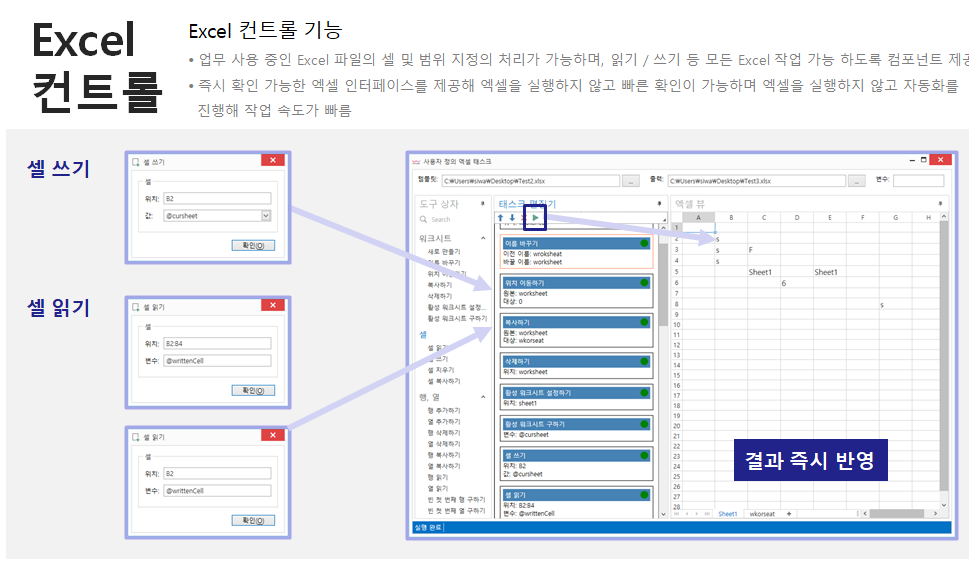Click the green dot on the 셀 쓰기 task
The image size is (969, 569).
click(645, 455)
